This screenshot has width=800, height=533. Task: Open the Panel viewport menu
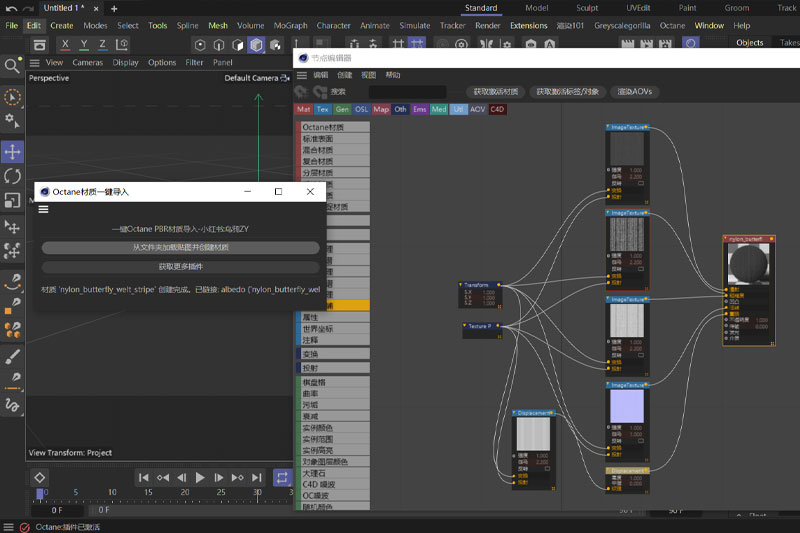[222, 63]
